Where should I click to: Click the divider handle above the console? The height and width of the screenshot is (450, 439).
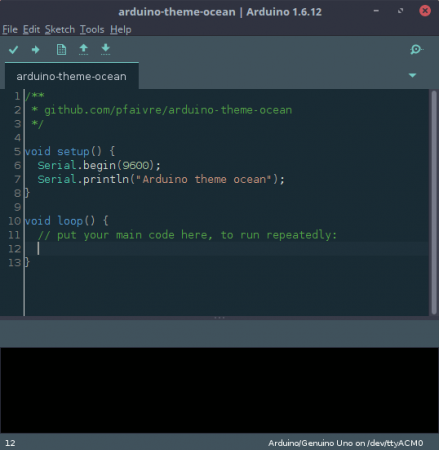pyautogui.click(x=219, y=318)
